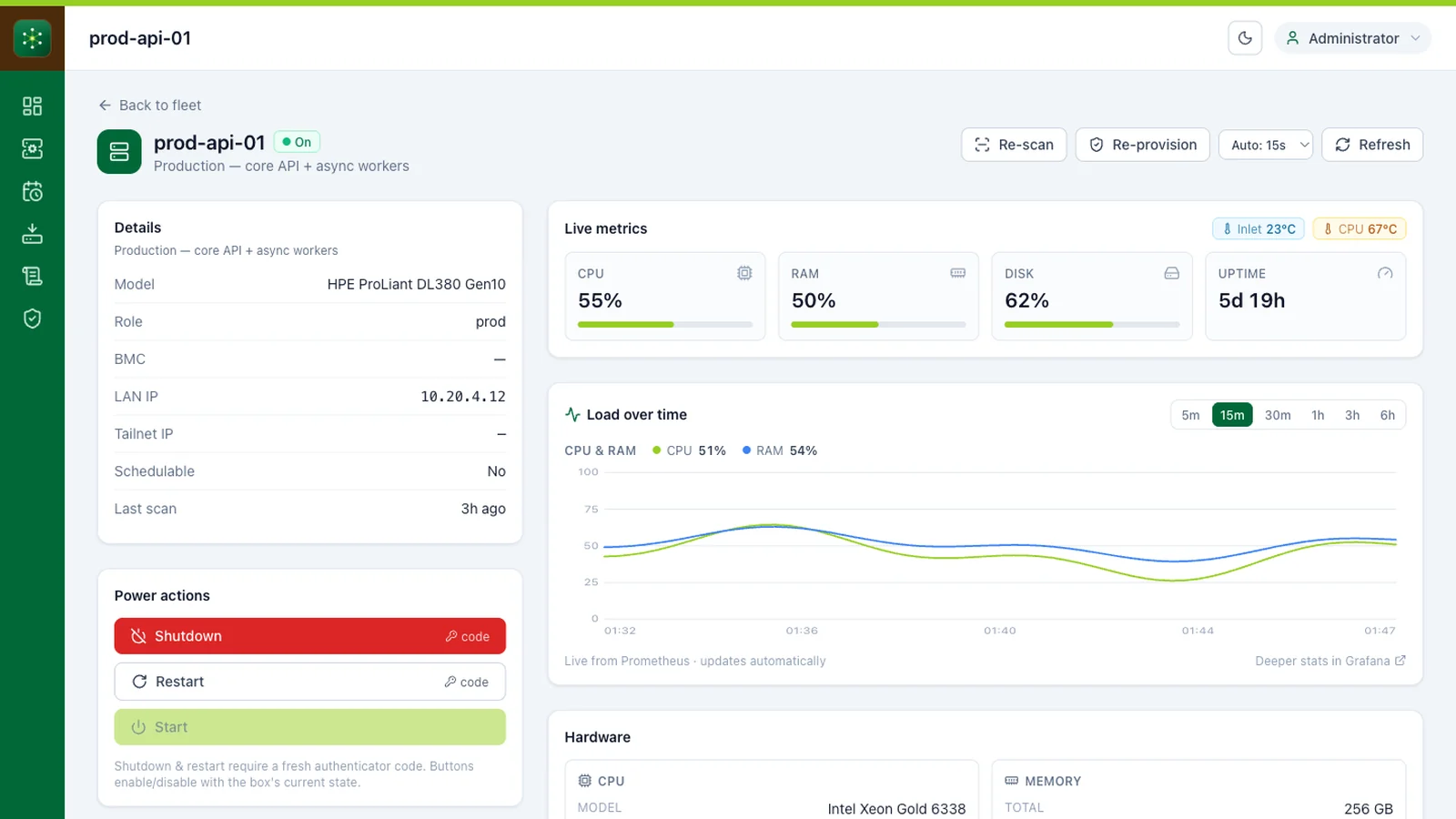Open the dashboard grid sidebar icon
The height and width of the screenshot is (819, 1456).
pos(32,106)
